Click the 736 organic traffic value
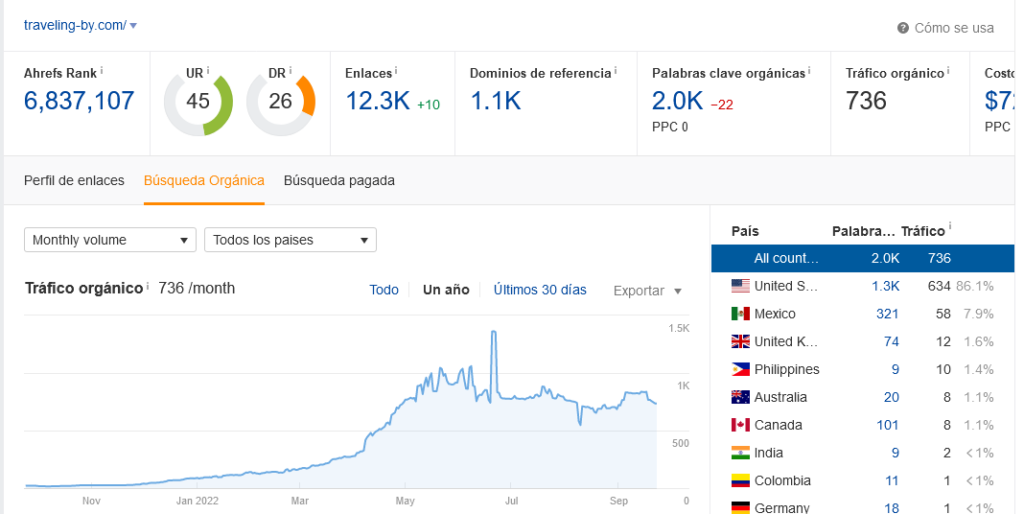The width and height of the screenshot is (1024, 514). tap(866, 101)
